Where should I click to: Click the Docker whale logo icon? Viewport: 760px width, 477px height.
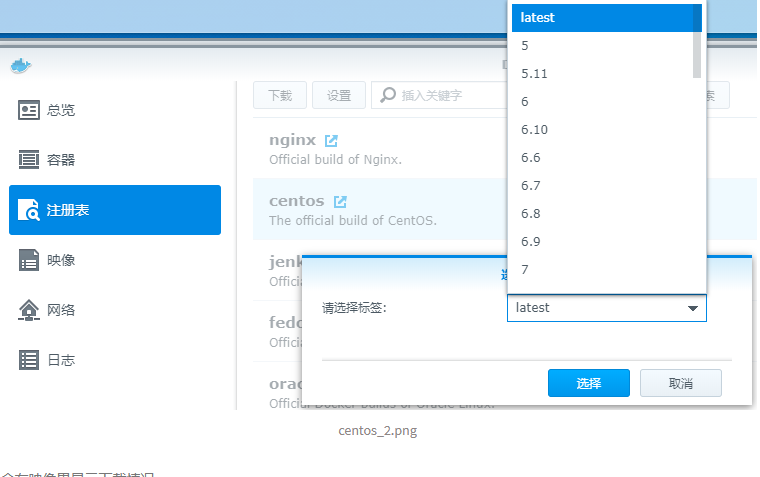[x=20, y=66]
